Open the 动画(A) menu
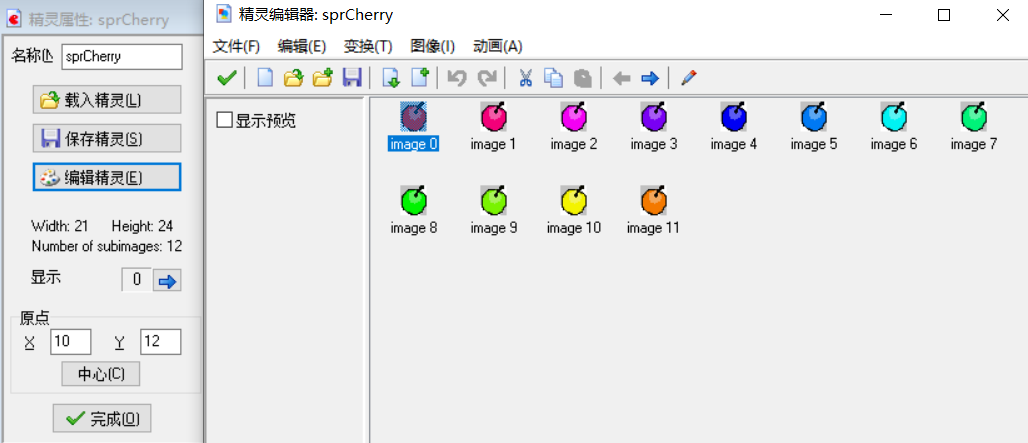Image resolution: width=1028 pixels, height=443 pixels. 498,47
